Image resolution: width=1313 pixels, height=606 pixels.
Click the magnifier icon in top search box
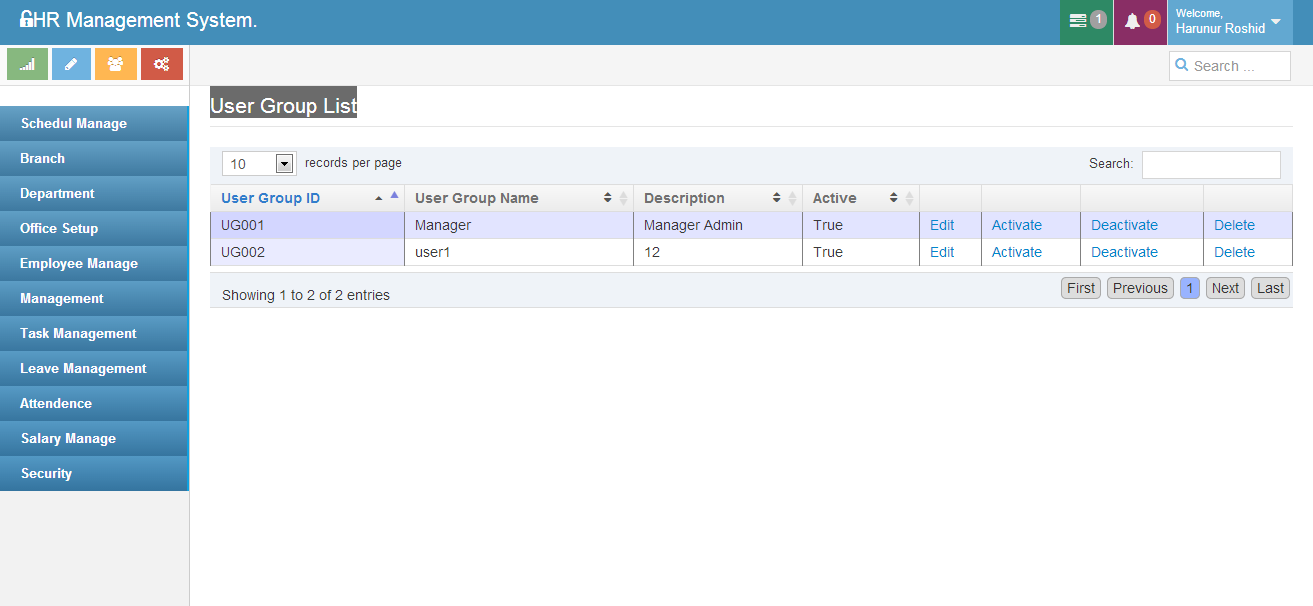pos(1182,66)
